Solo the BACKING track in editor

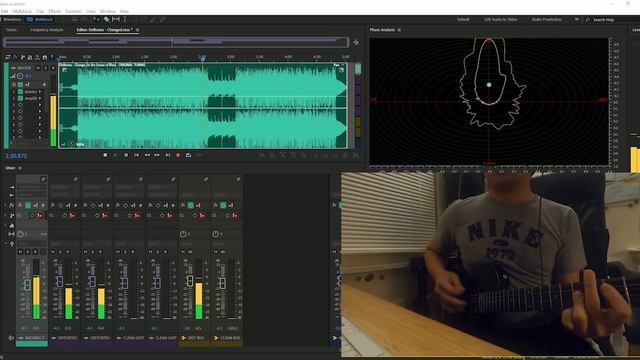coord(45,68)
